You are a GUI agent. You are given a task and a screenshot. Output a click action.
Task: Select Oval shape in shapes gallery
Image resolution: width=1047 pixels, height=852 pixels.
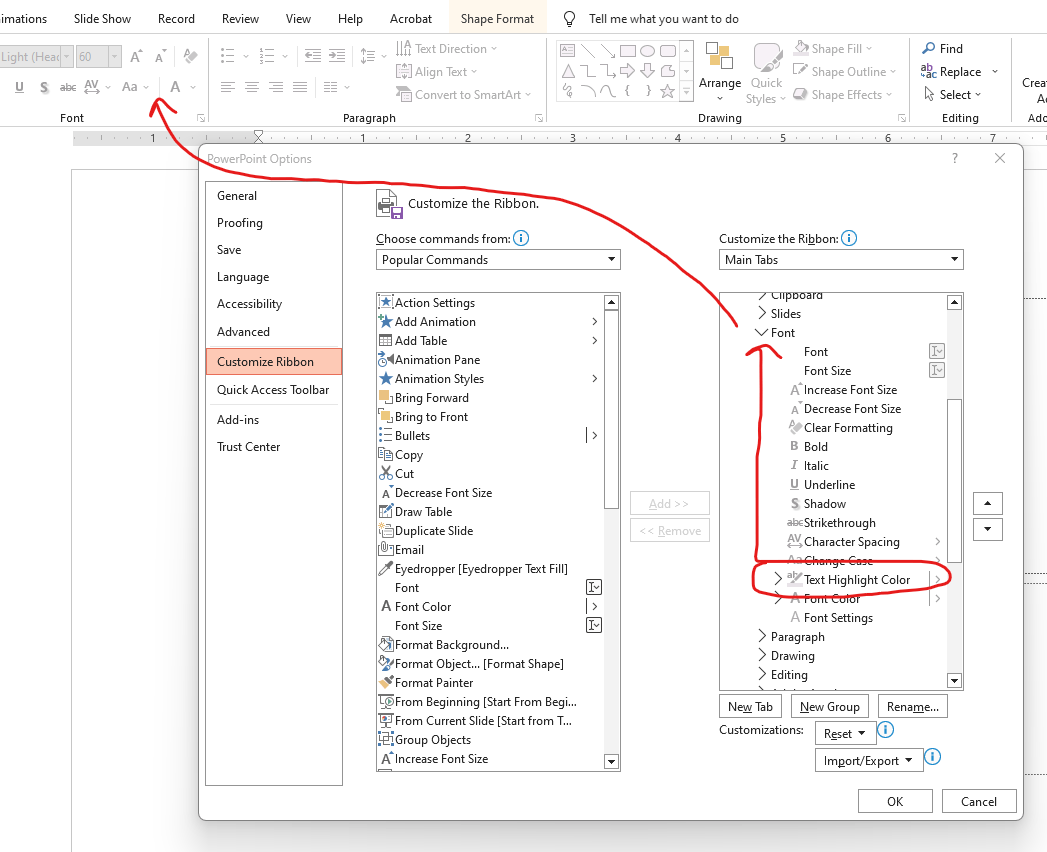pyautogui.click(x=647, y=51)
